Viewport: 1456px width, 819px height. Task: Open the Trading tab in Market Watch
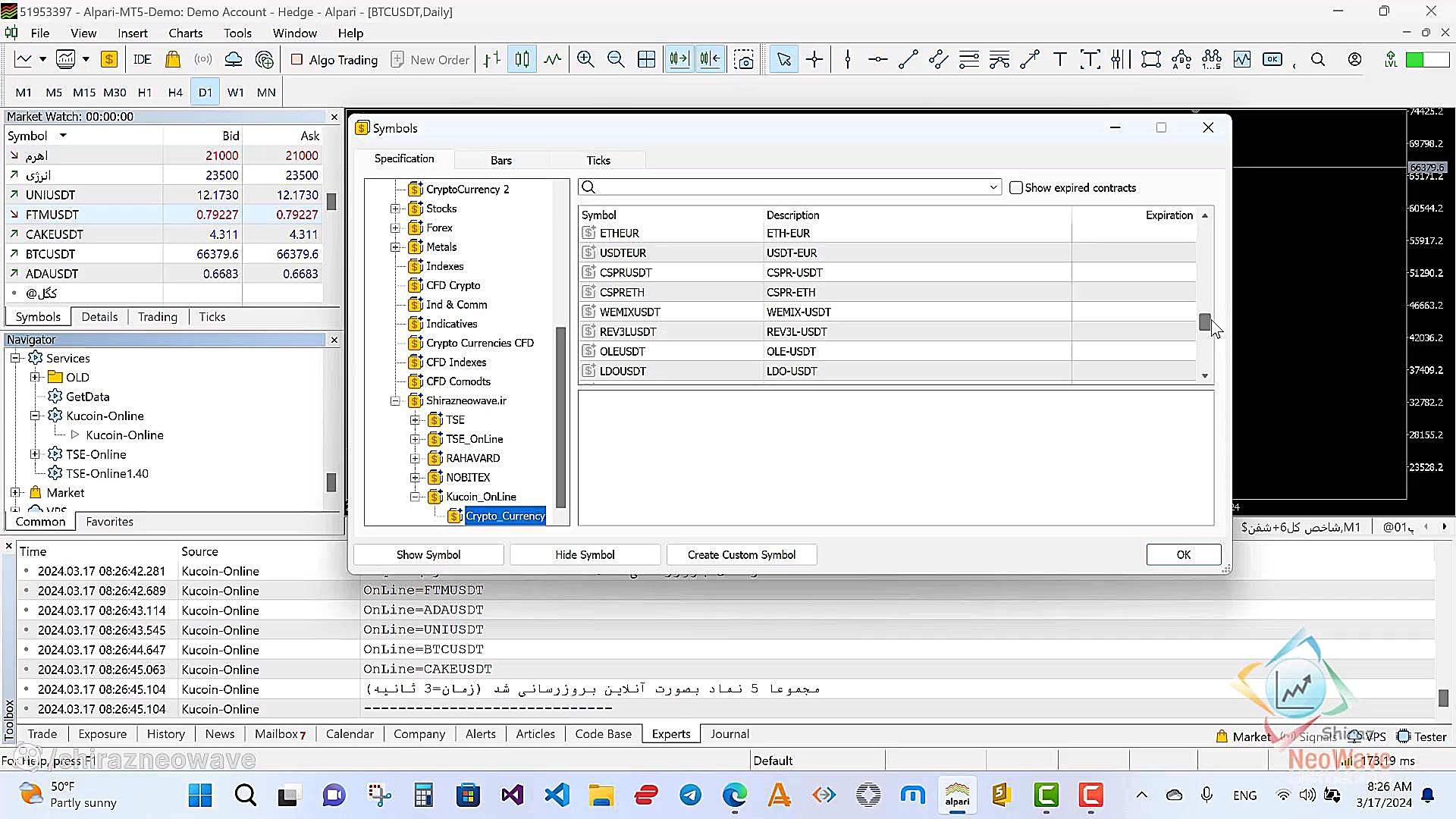158,317
